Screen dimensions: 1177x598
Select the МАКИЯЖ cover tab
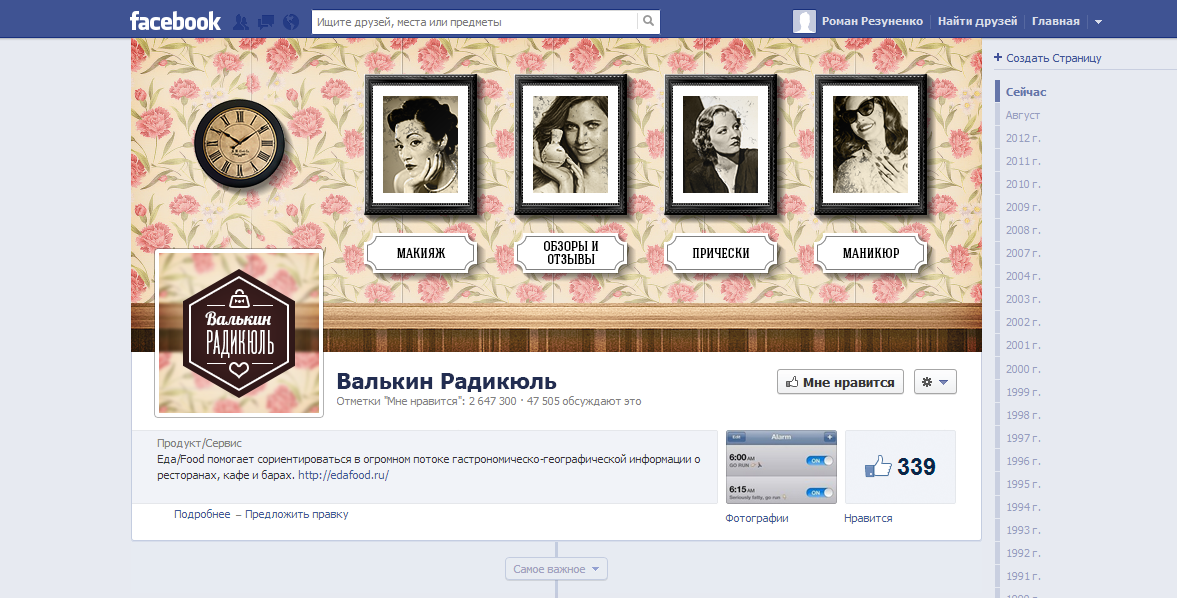click(421, 253)
